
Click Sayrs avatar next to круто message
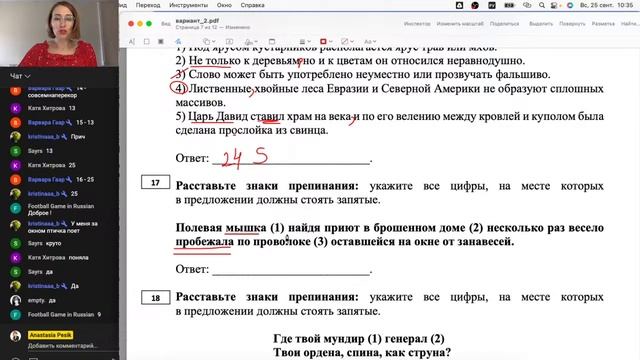16,243
